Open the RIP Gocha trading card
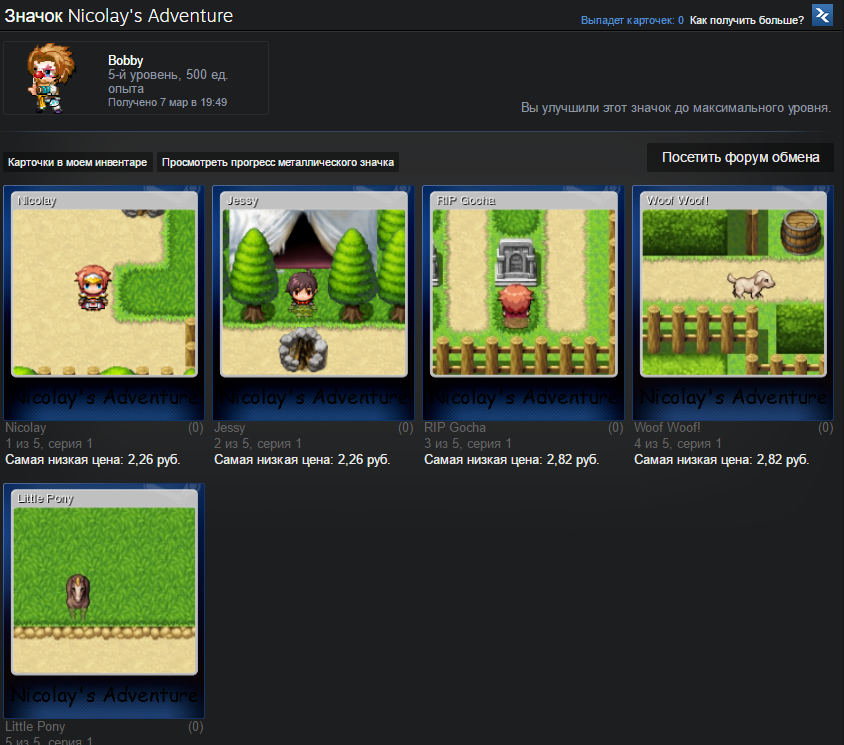The width and height of the screenshot is (844, 745). click(x=523, y=303)
